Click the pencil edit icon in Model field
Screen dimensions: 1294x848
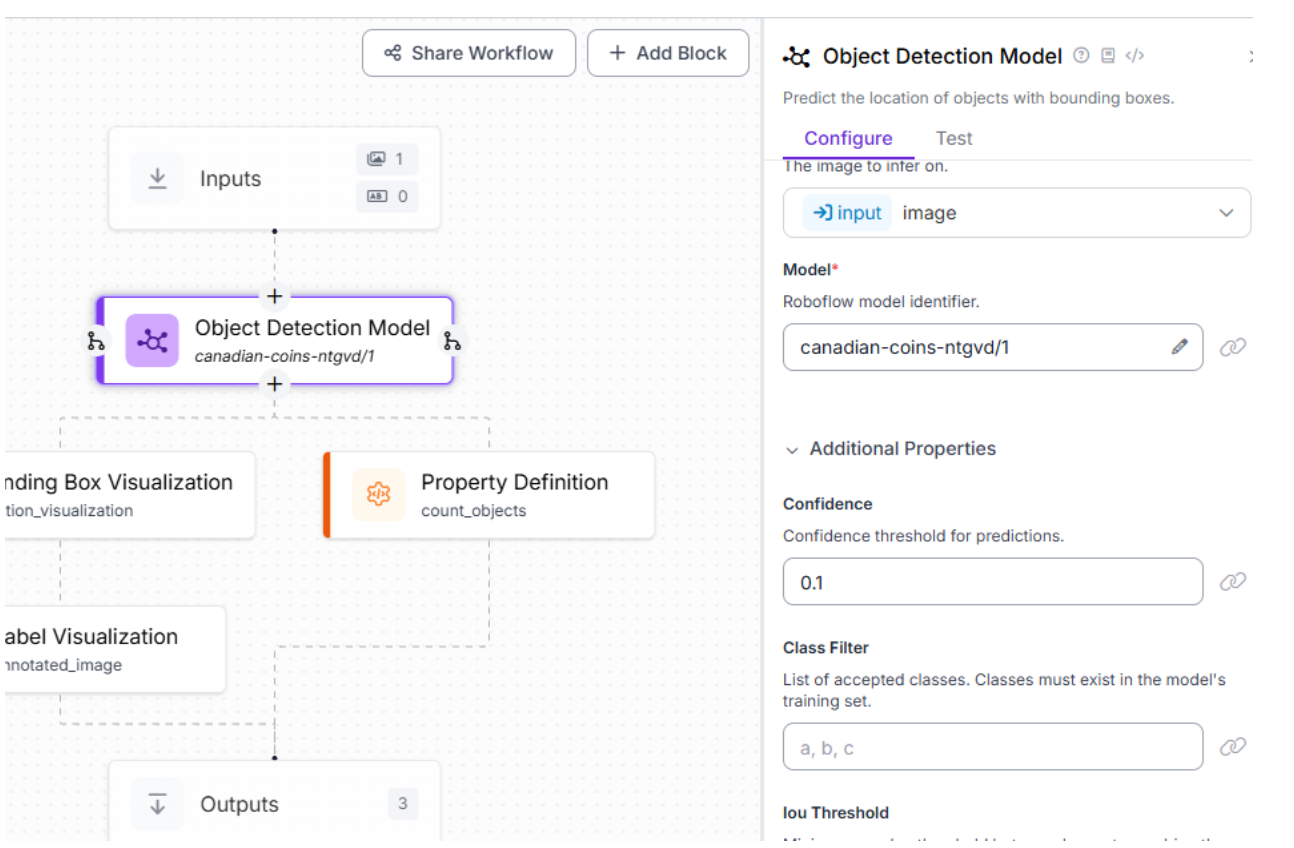[1180, 347]
